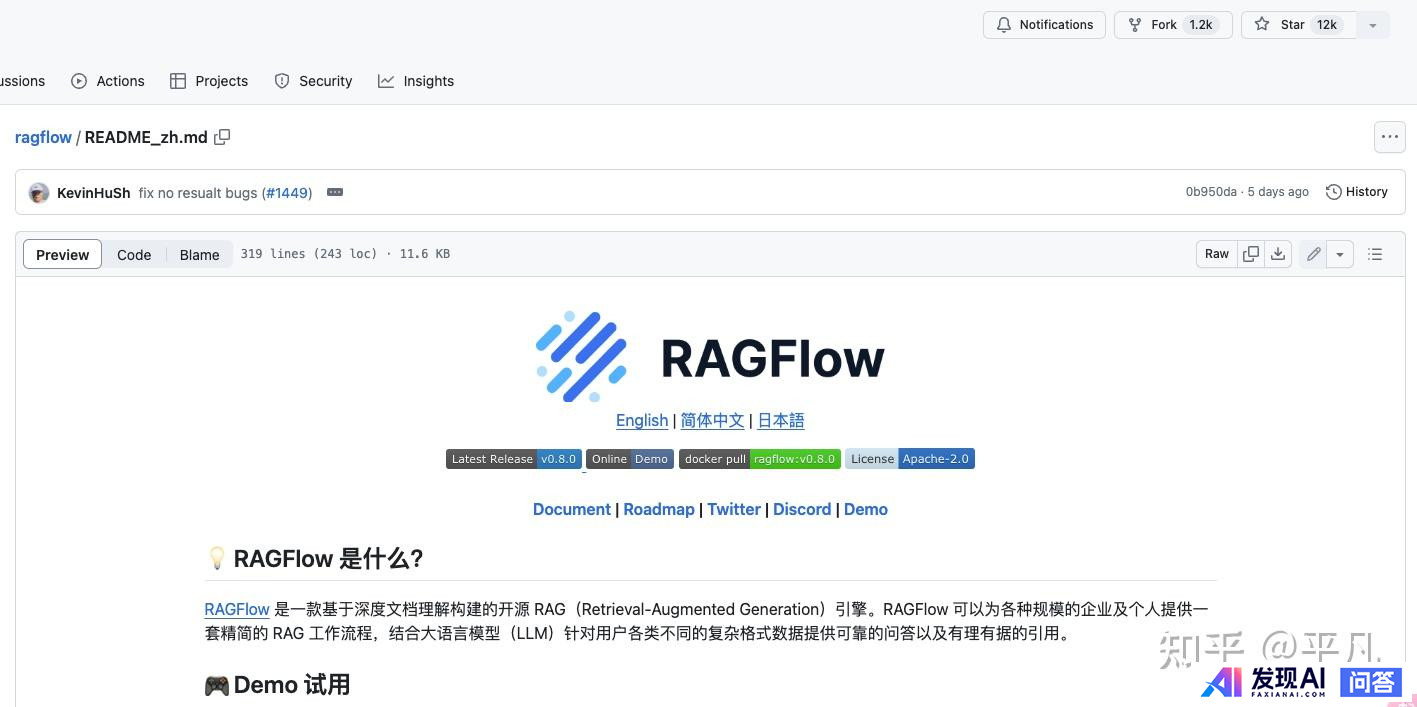The image size is (1417, 707).
Task: Select the Preview view tab
Action: pyautogui.click(x=63, y=255)
